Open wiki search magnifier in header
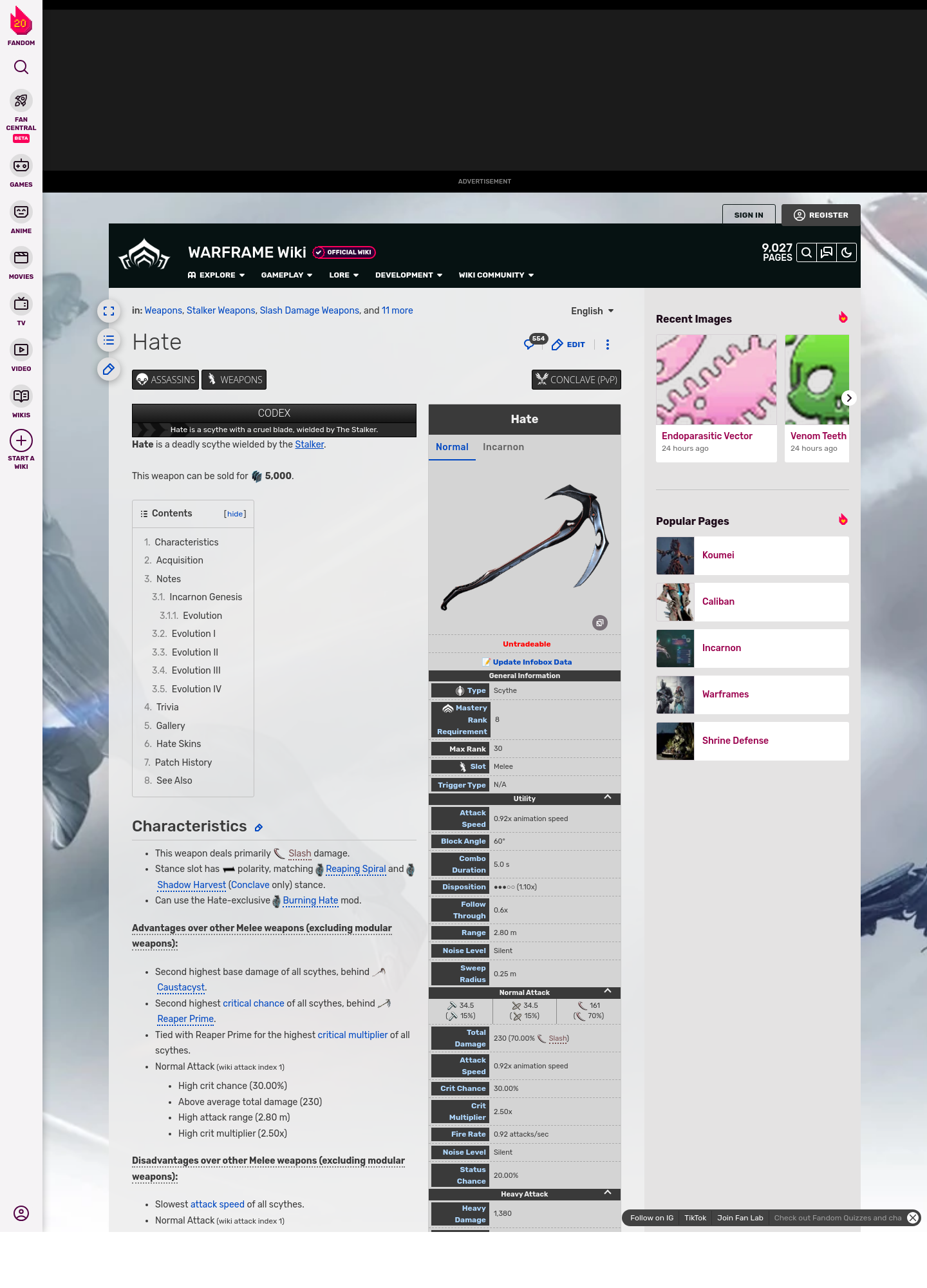Viewport: 927px width, 1288px height. pyautogui.click(x=806, y=252)
